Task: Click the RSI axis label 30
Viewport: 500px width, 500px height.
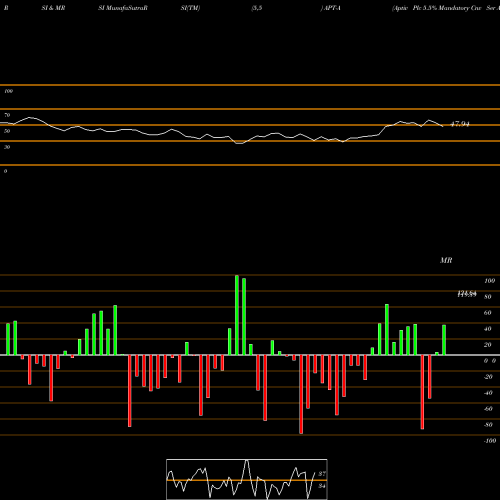Action: 7,147
